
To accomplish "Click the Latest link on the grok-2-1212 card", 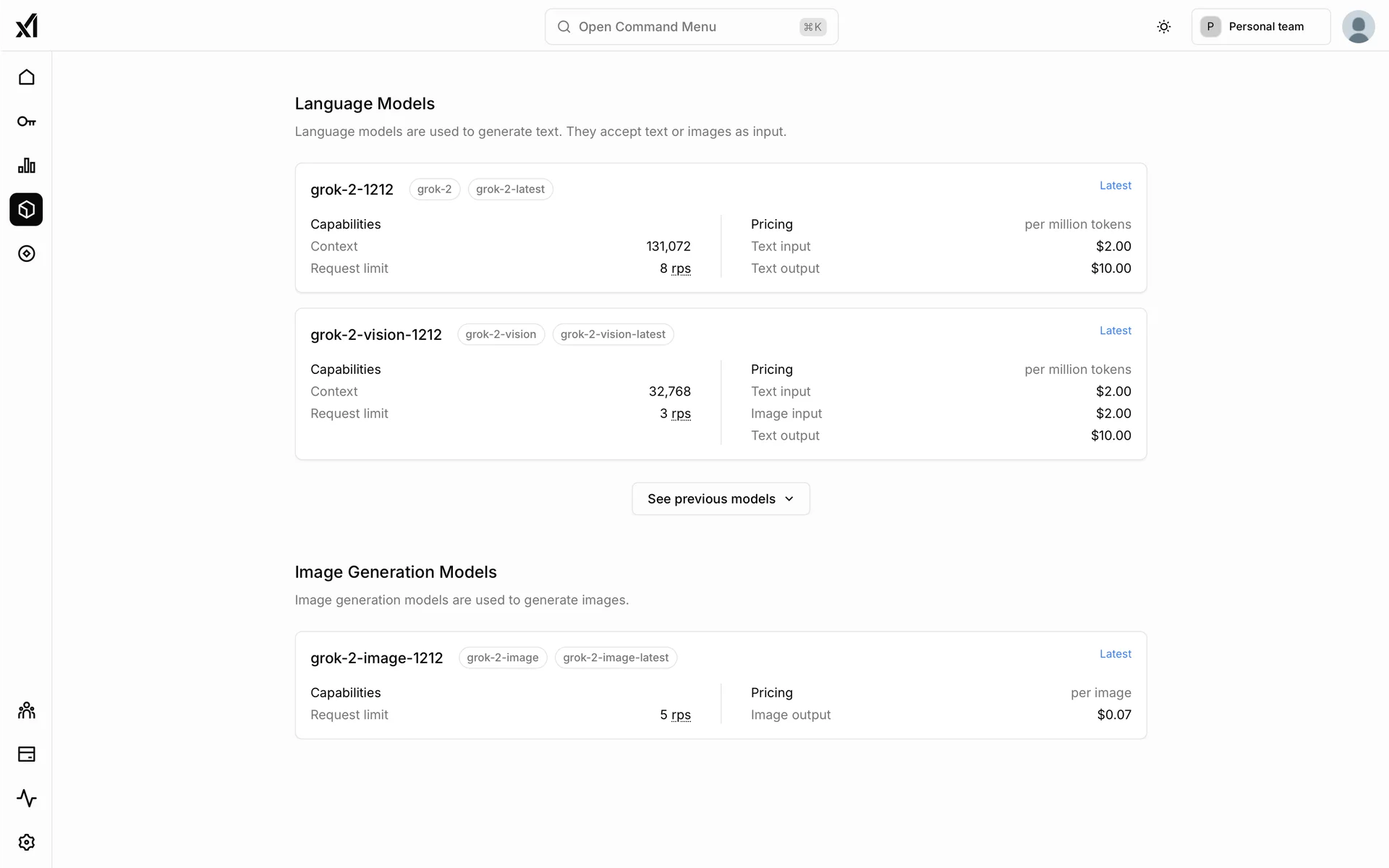I will click(1115, 186).
